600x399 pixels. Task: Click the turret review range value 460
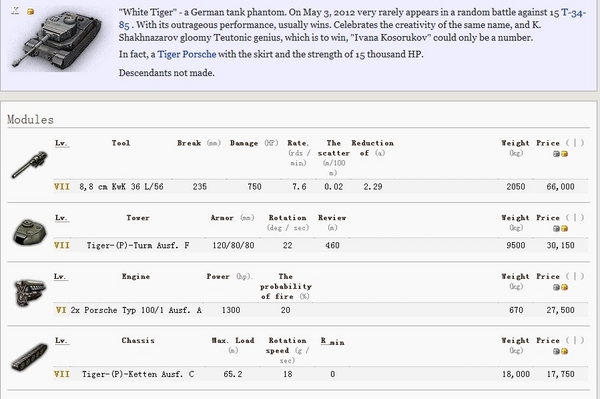point(333,245)
